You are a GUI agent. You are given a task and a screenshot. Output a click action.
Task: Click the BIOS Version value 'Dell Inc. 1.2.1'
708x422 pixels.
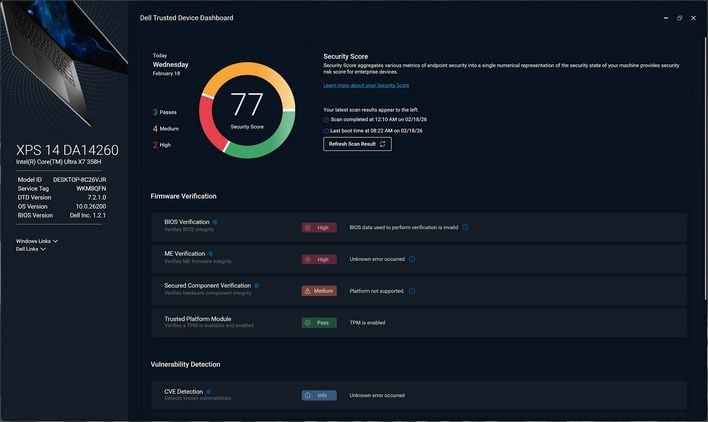[88, 215]
